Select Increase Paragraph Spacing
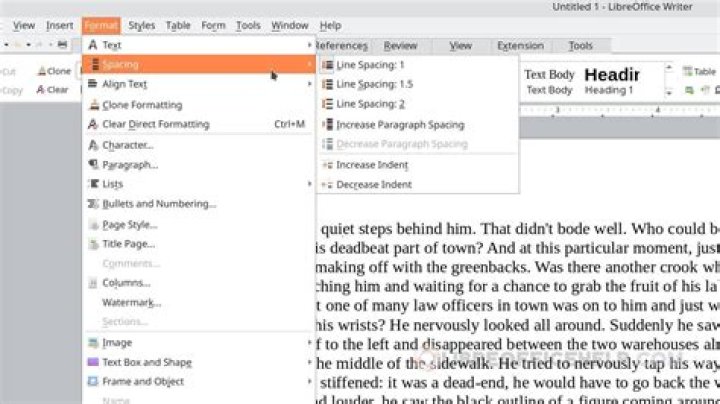 418,125
